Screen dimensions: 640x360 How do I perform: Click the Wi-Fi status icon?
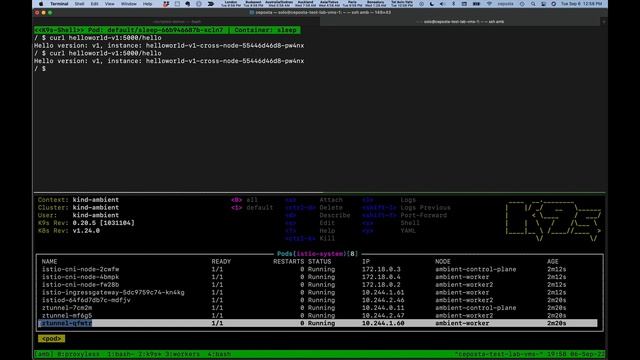click(489, 4)
